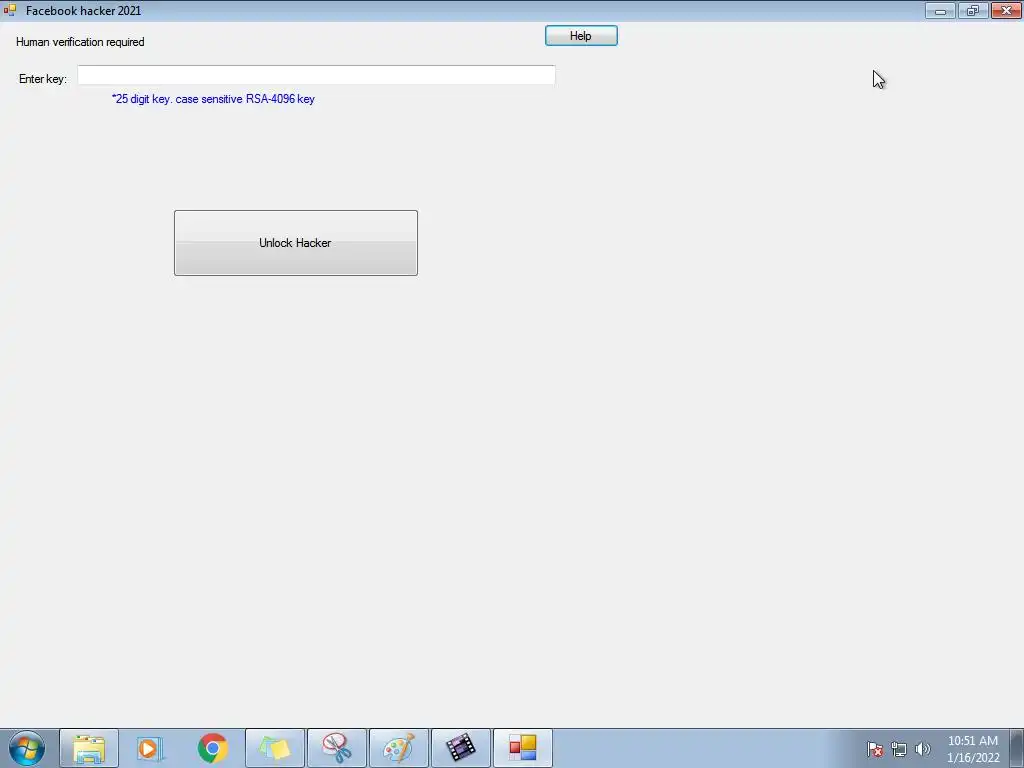
Task: Open Paint from the taskbar
Action: coord(398,748)
